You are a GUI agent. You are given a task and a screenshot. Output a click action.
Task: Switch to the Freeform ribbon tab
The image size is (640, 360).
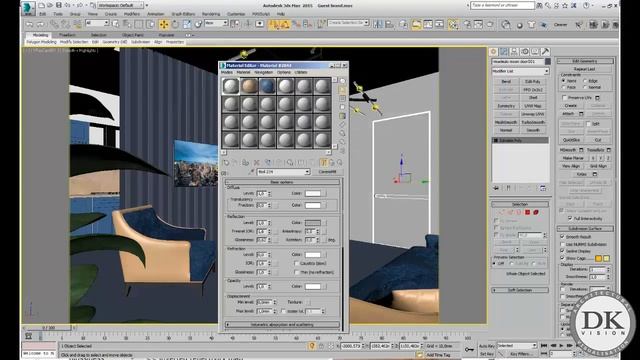(x=67, y=36)
